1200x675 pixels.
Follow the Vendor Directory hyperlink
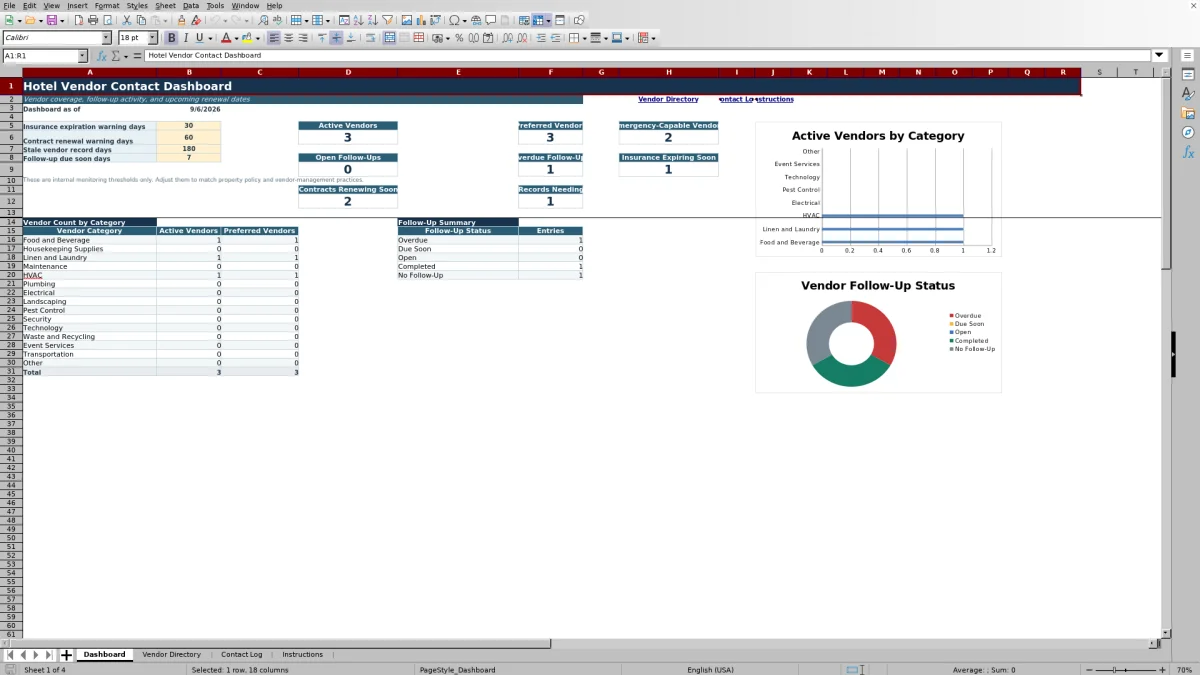click(668, 99)
